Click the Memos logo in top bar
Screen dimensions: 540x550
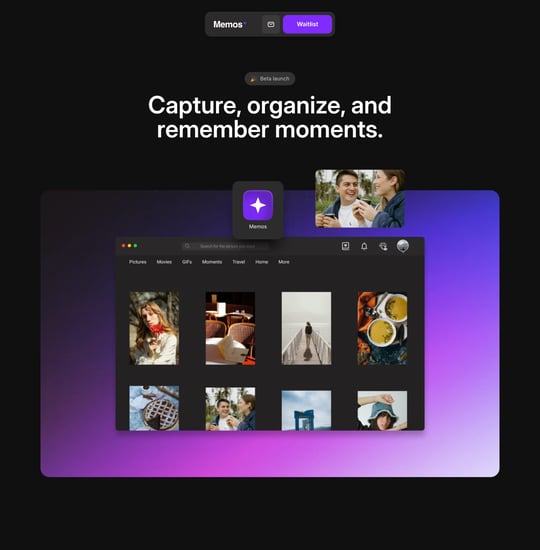point(229,25)
